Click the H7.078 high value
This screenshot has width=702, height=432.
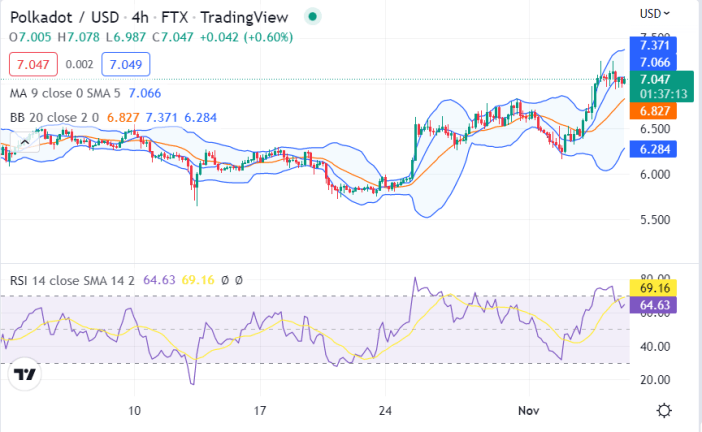(78, 37)
